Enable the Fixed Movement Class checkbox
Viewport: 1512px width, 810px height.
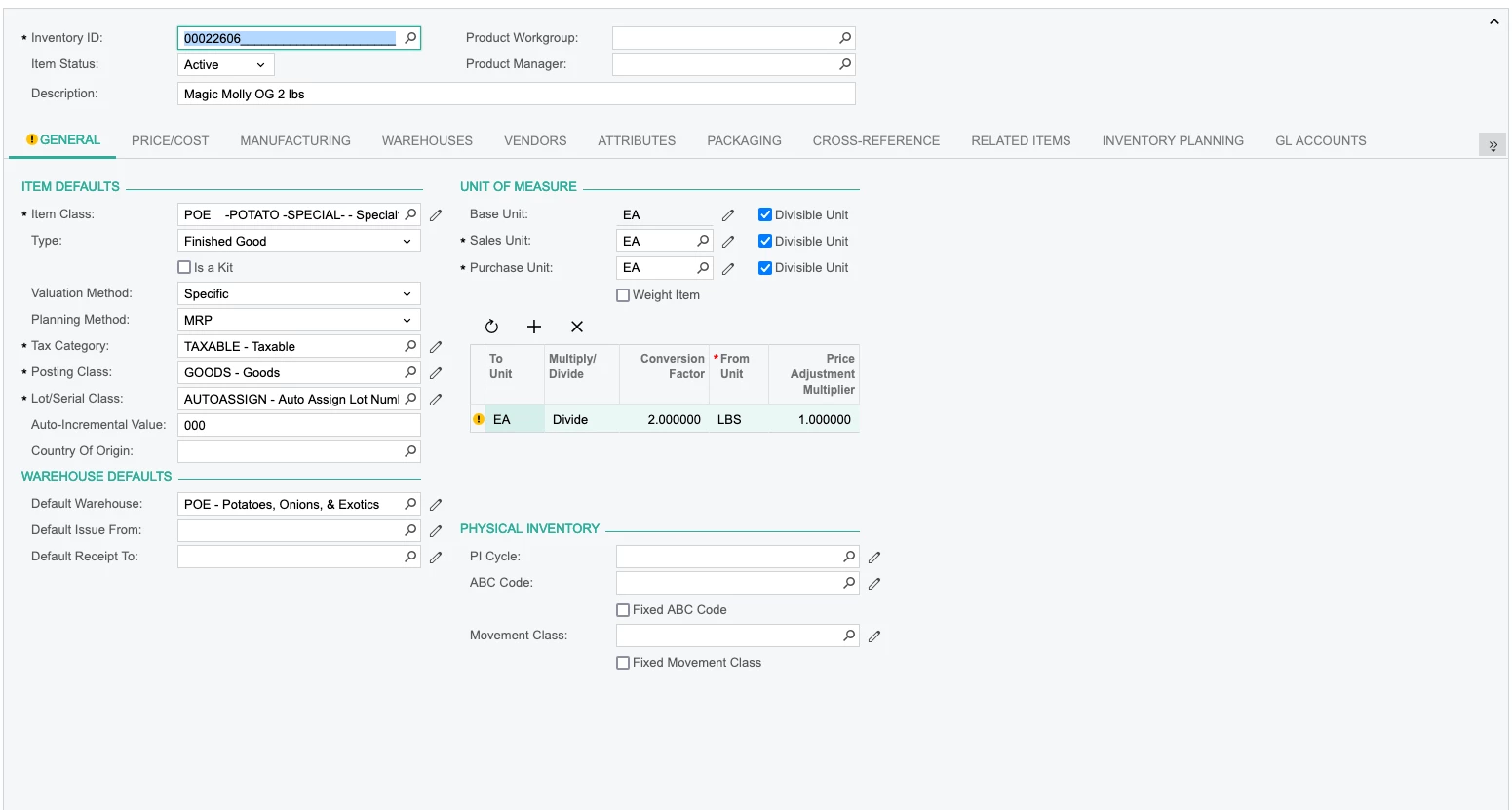pyautogui.click(x=623, y=663)
